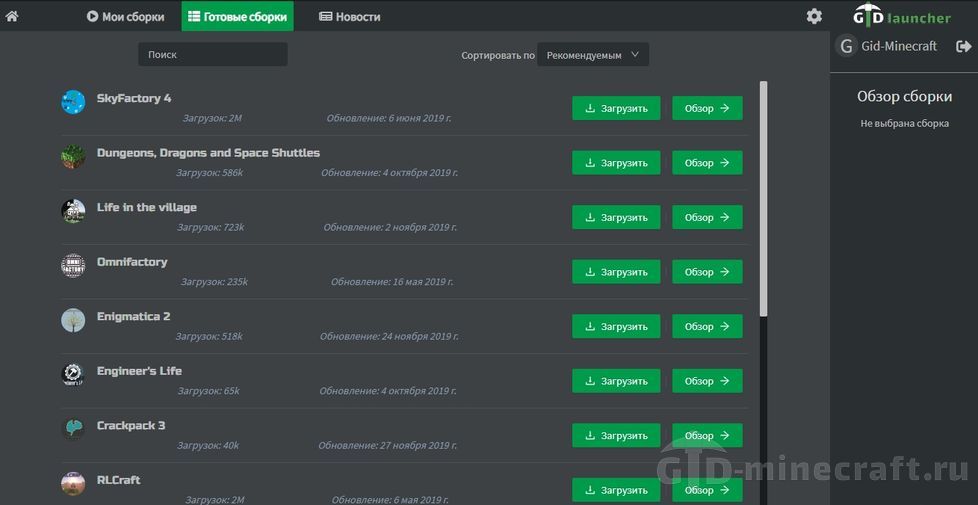The height and width of the screenshot is (505, 978).
Task: Click Загрузок: 65k text
Action: coord(209,391)
